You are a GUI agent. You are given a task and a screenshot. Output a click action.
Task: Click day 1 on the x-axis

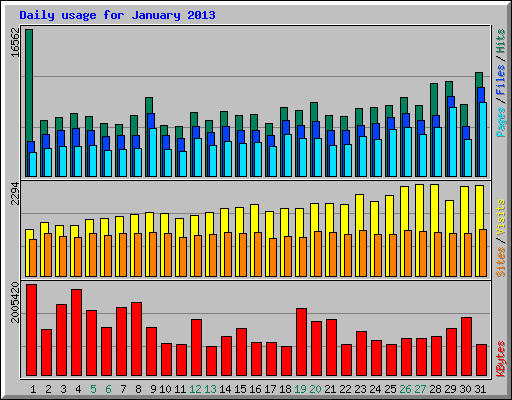click(33, 389)
